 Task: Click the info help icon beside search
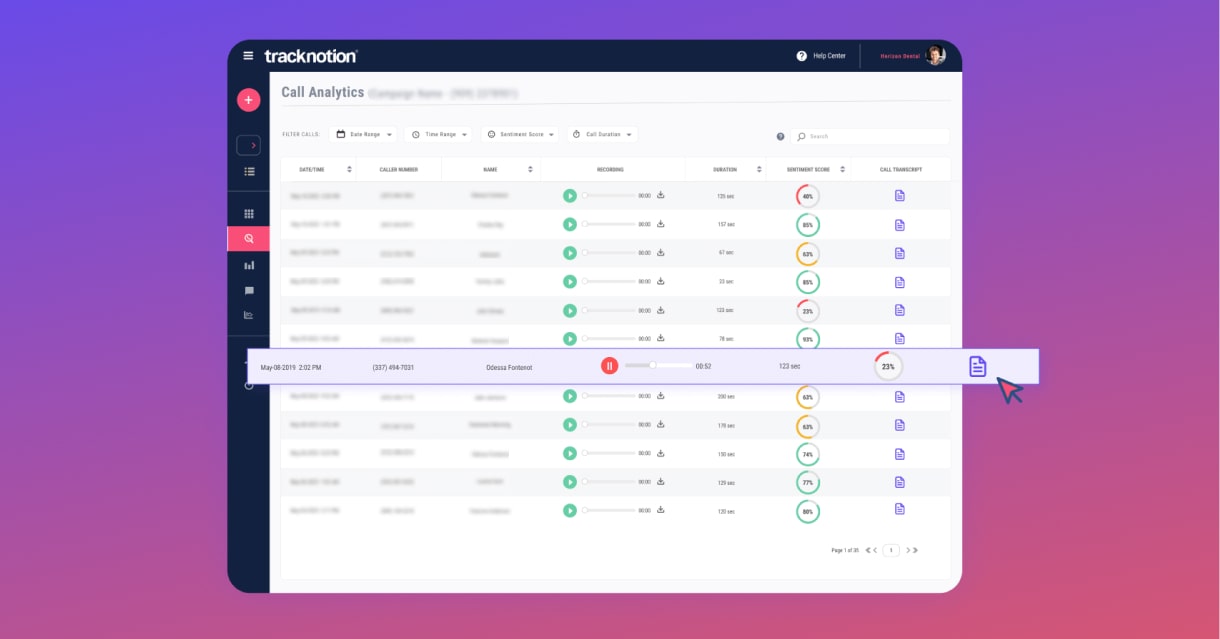(x=781, y=136)
